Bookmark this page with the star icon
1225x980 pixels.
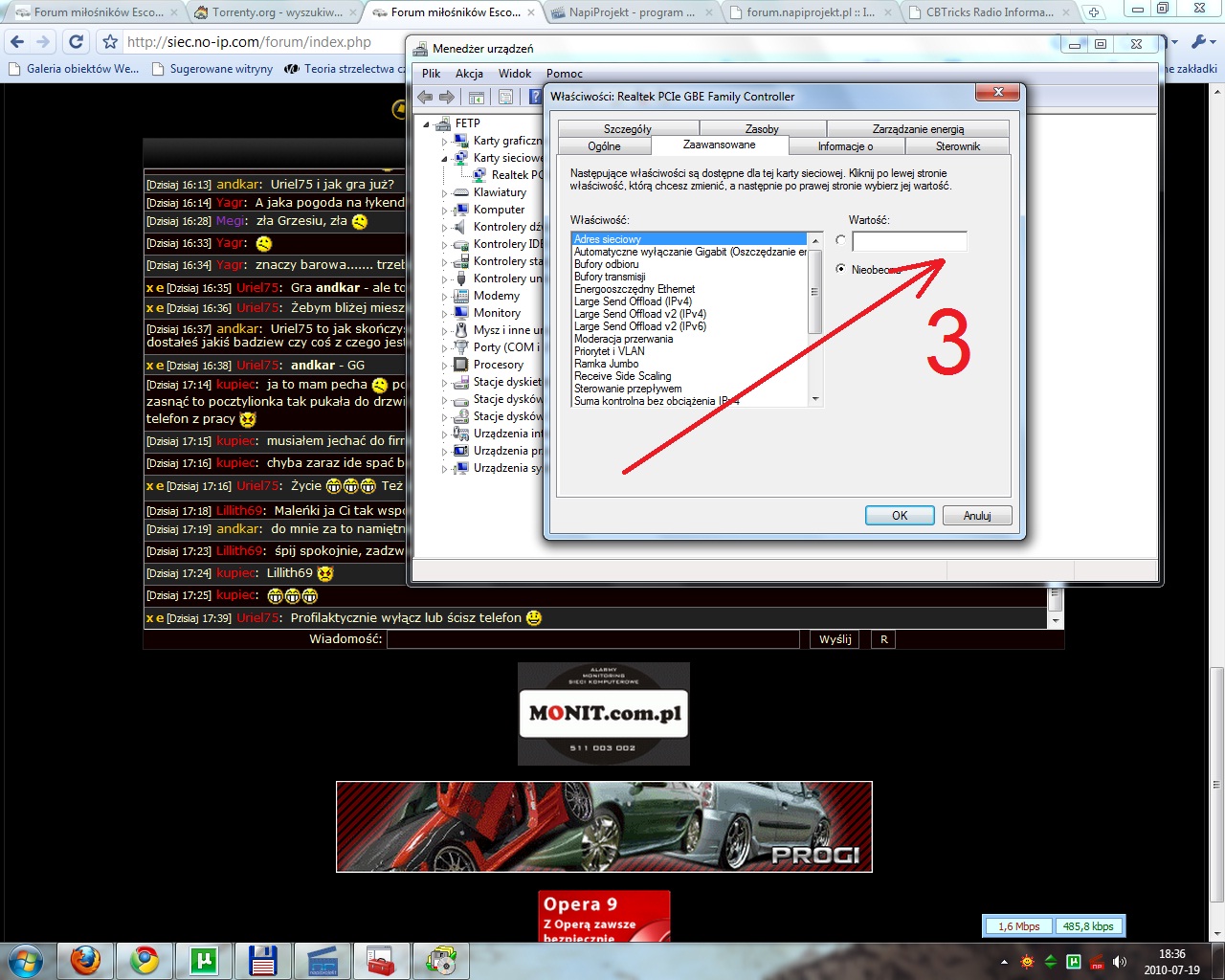tap(110, 42)
